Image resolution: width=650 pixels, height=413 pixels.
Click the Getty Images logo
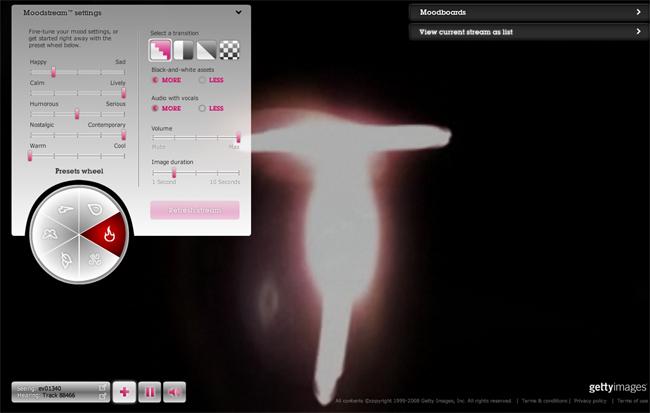(617, 387)
